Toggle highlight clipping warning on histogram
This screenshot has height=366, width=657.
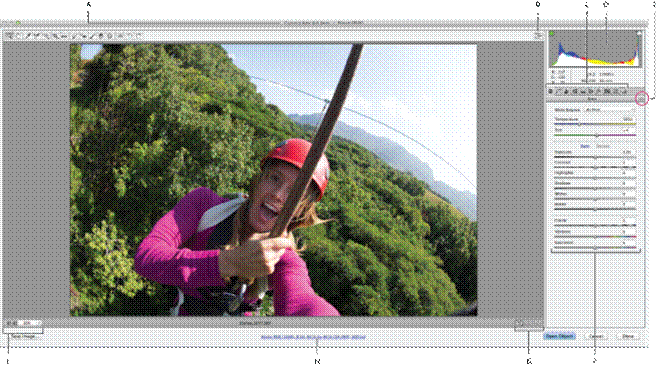639,33
